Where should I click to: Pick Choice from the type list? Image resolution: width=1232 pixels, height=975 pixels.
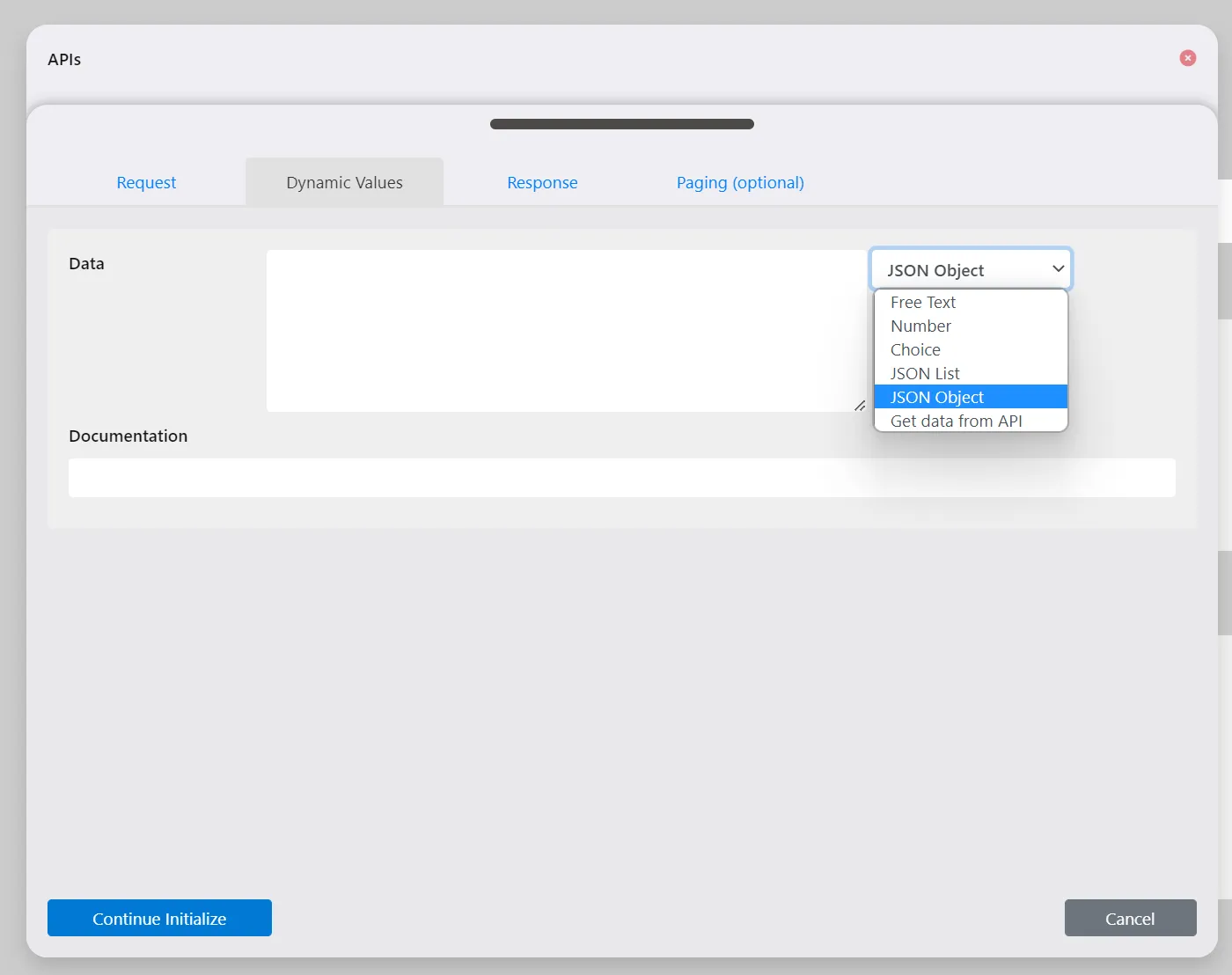[x=971, y=349]
